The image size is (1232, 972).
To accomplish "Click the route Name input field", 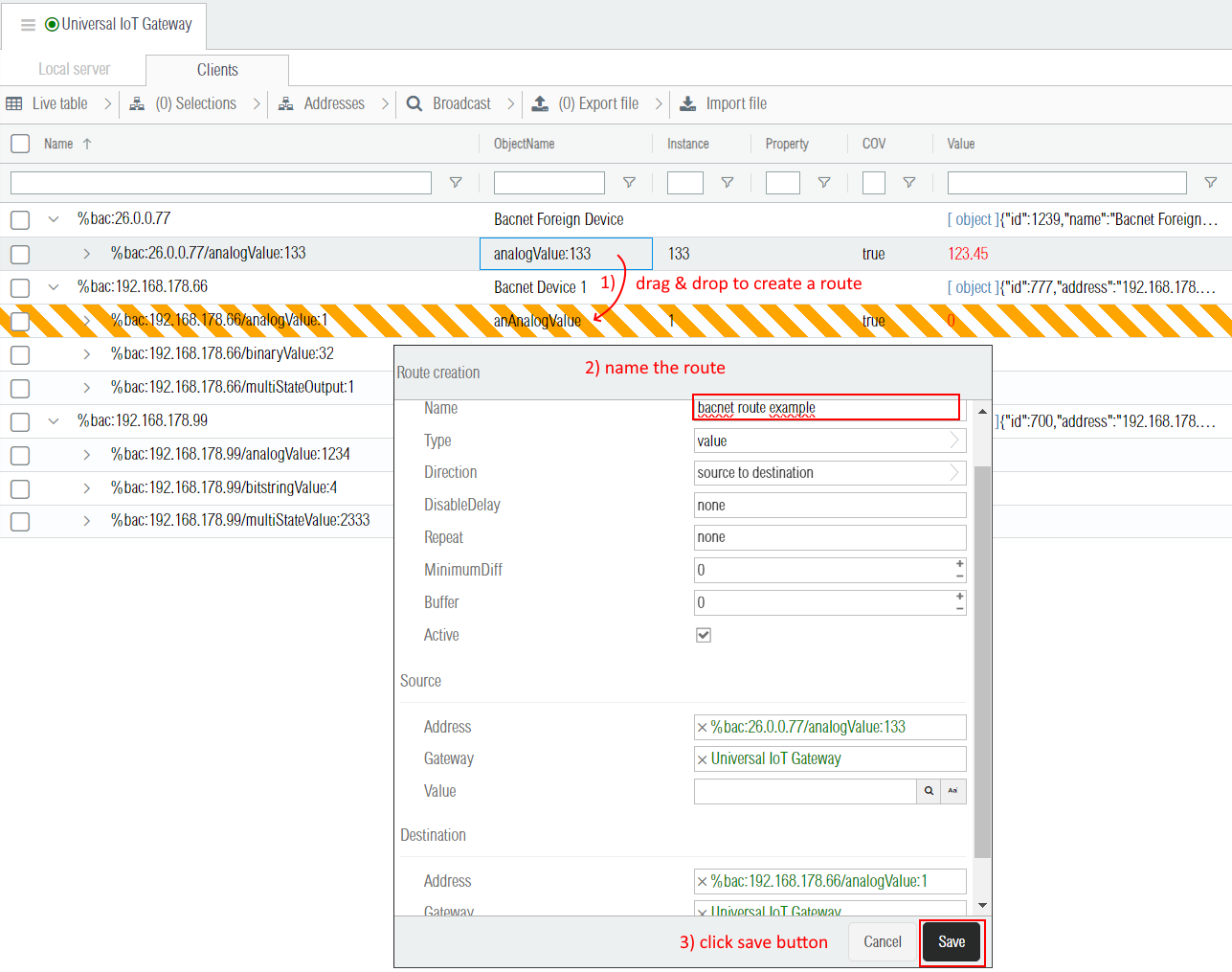I will tap(825, 408).
